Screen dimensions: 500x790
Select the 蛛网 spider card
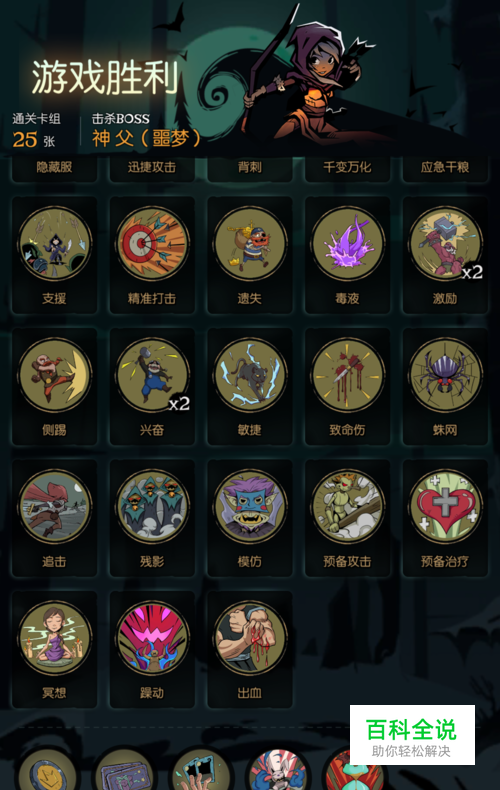pos(446,375)
